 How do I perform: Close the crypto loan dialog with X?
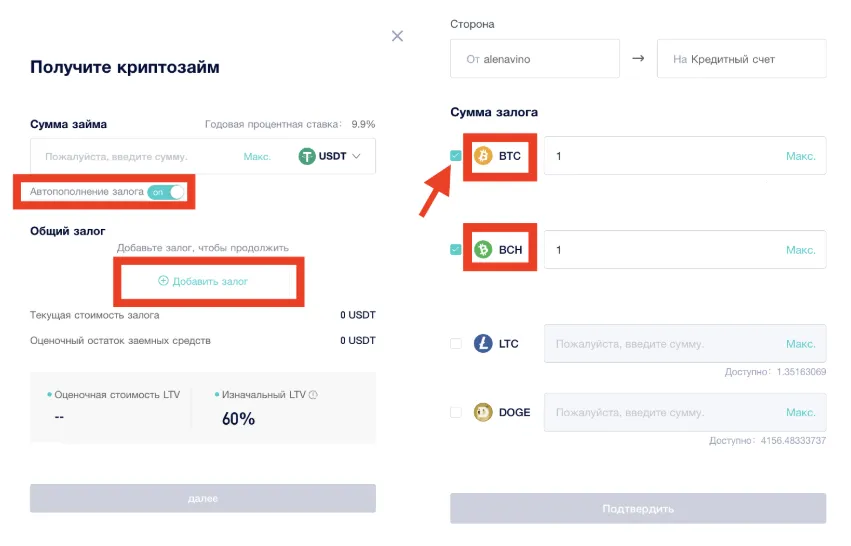click(x=397, y=36)
